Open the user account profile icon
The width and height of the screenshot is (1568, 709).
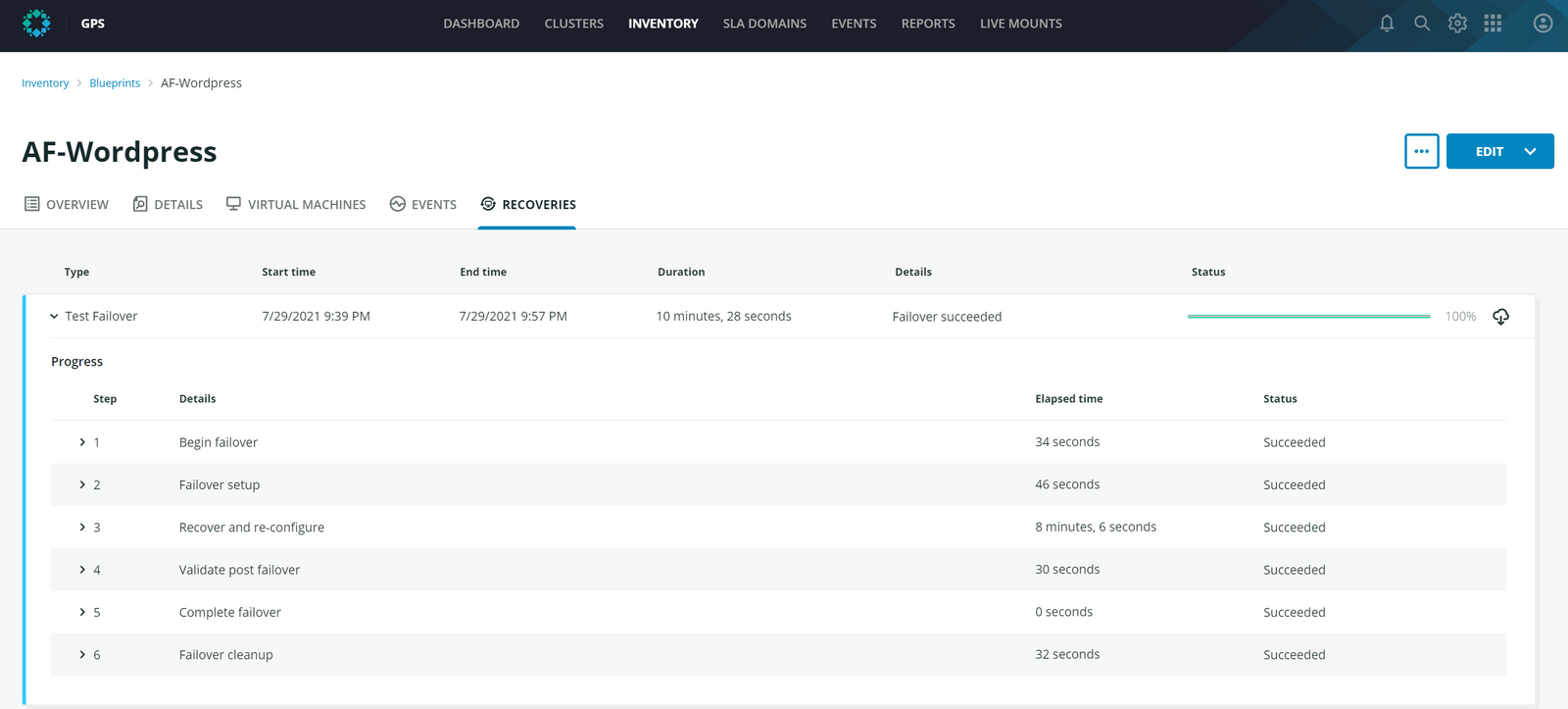pos(1543,24)
